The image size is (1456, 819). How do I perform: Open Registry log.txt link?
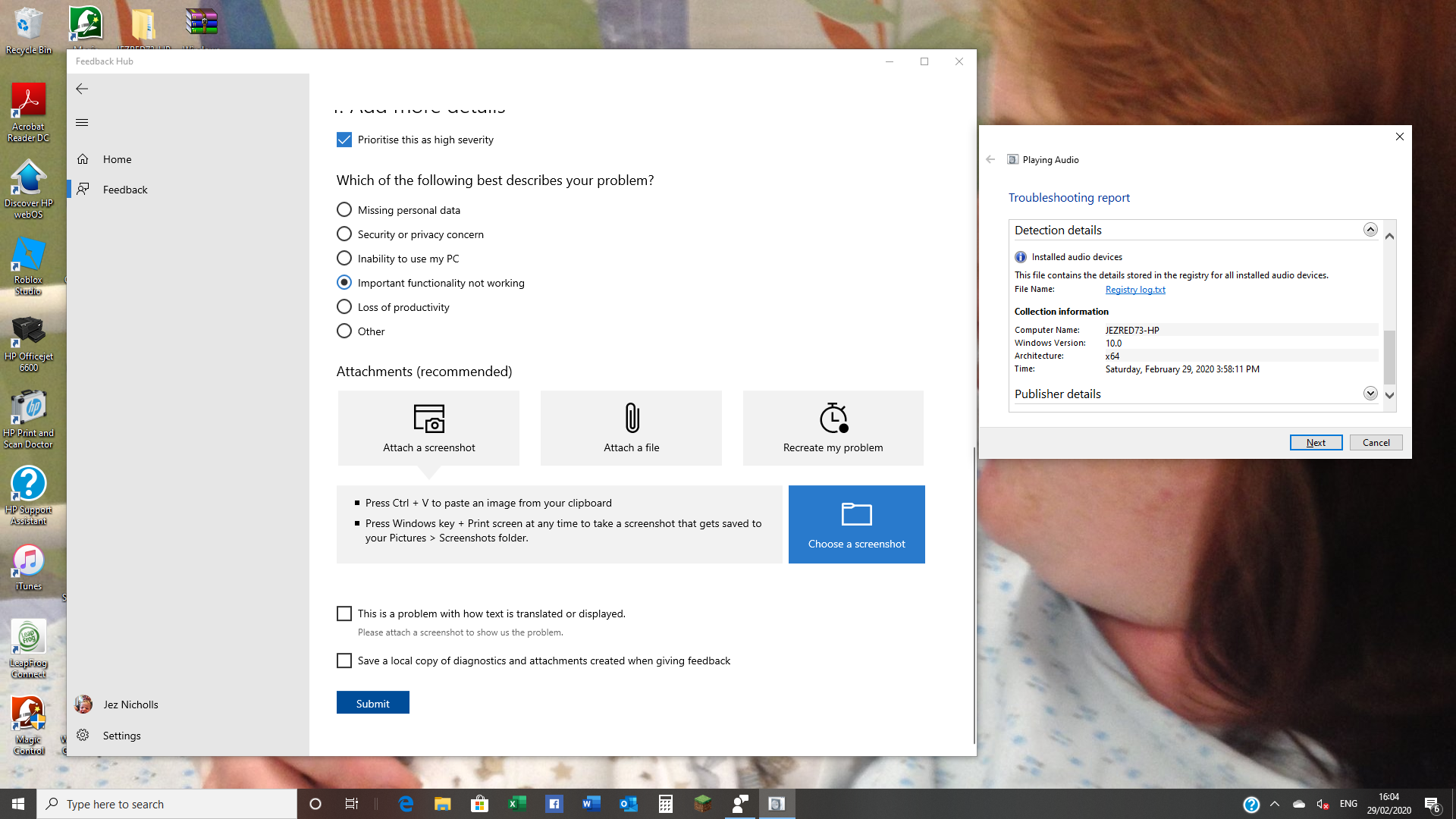click(x=1135, y=290)
